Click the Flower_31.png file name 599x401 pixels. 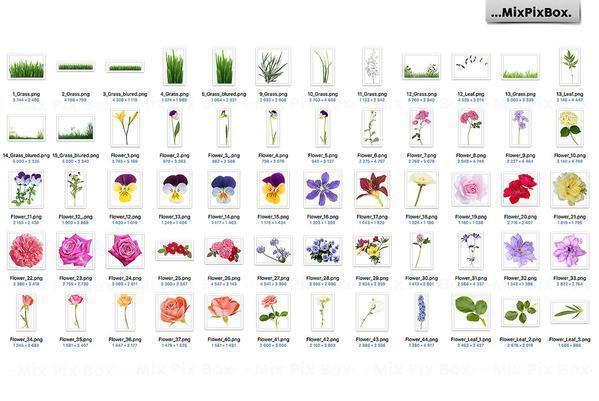click(471, 278)
